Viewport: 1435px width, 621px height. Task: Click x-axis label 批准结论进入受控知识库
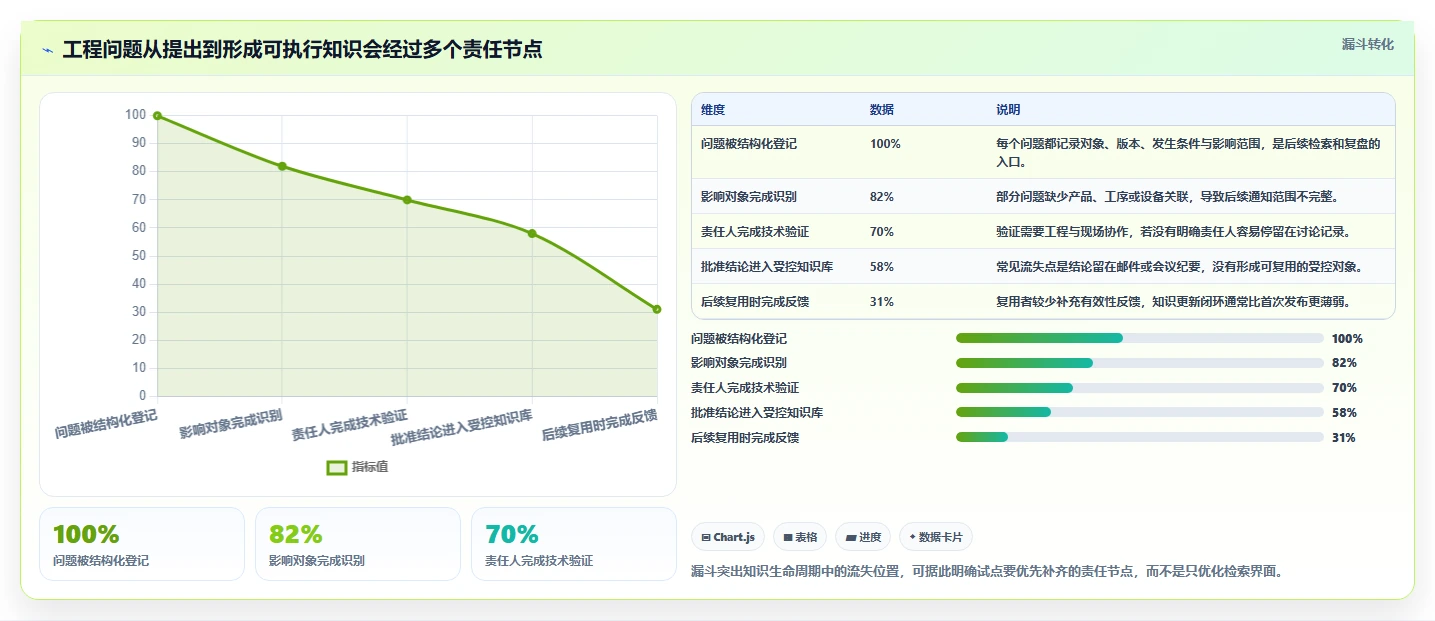(x=462, y=427)
